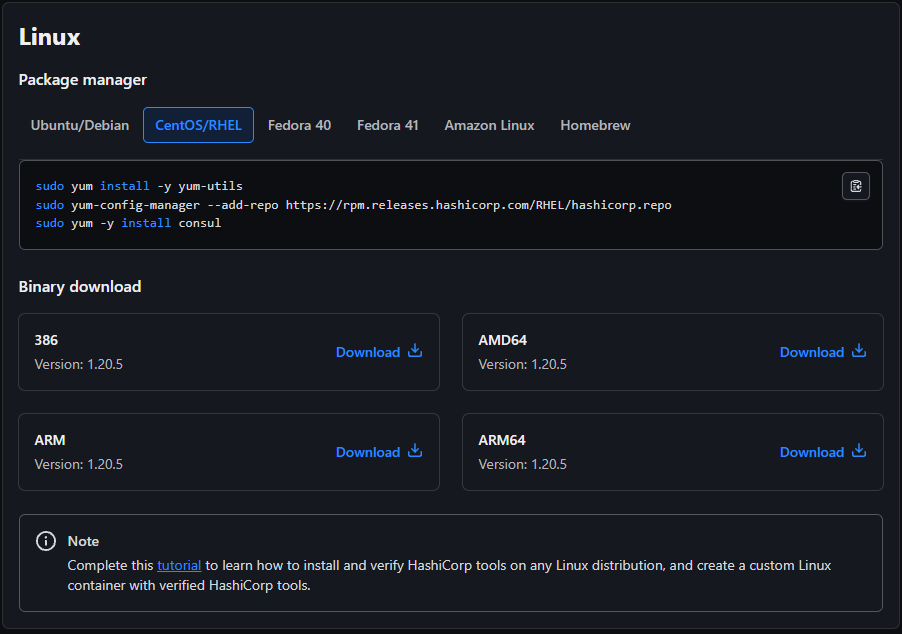Click the hashicorp.repo URL in the code block
Image resolution: width=902 pixels, height=634 pixels.
(x=479, y=205)
